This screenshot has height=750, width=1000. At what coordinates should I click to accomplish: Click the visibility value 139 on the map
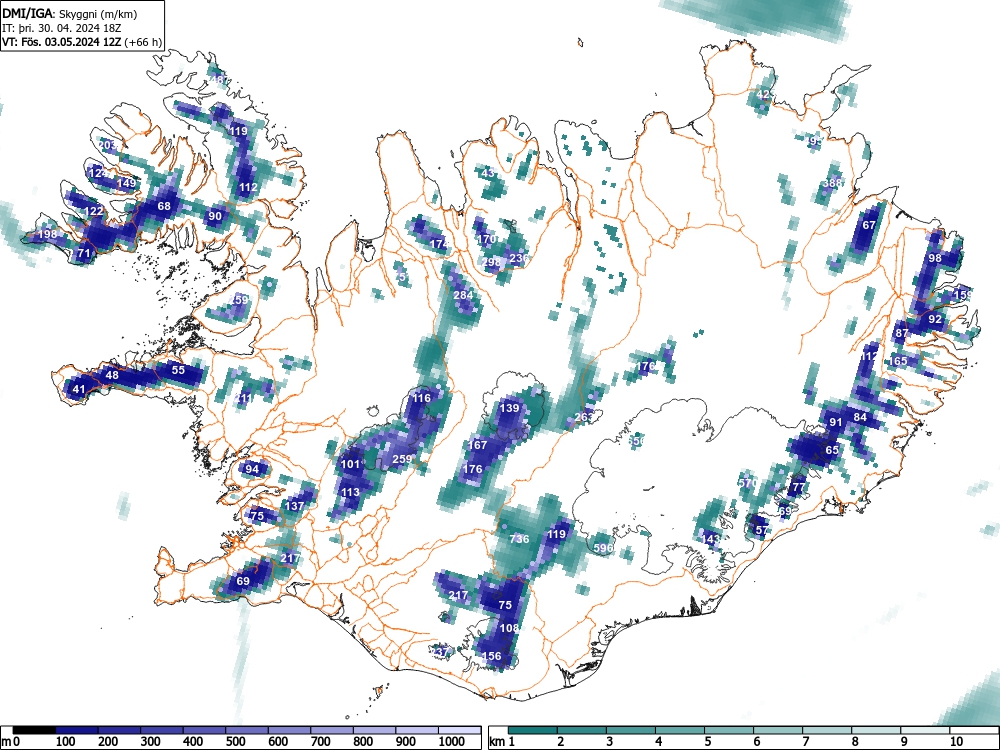tap(509, 408)
